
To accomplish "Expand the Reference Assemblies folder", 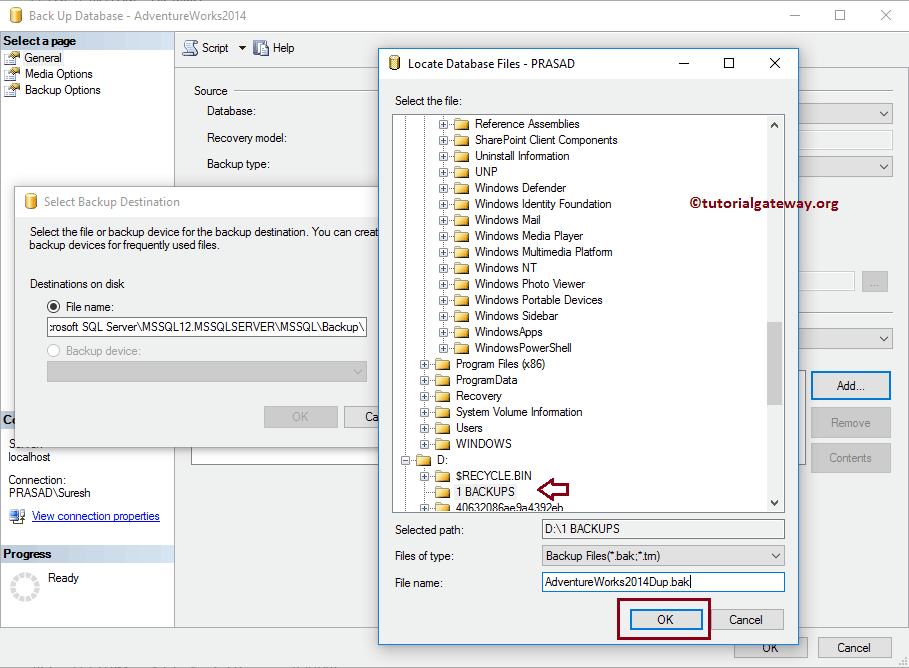I will 443,124.
